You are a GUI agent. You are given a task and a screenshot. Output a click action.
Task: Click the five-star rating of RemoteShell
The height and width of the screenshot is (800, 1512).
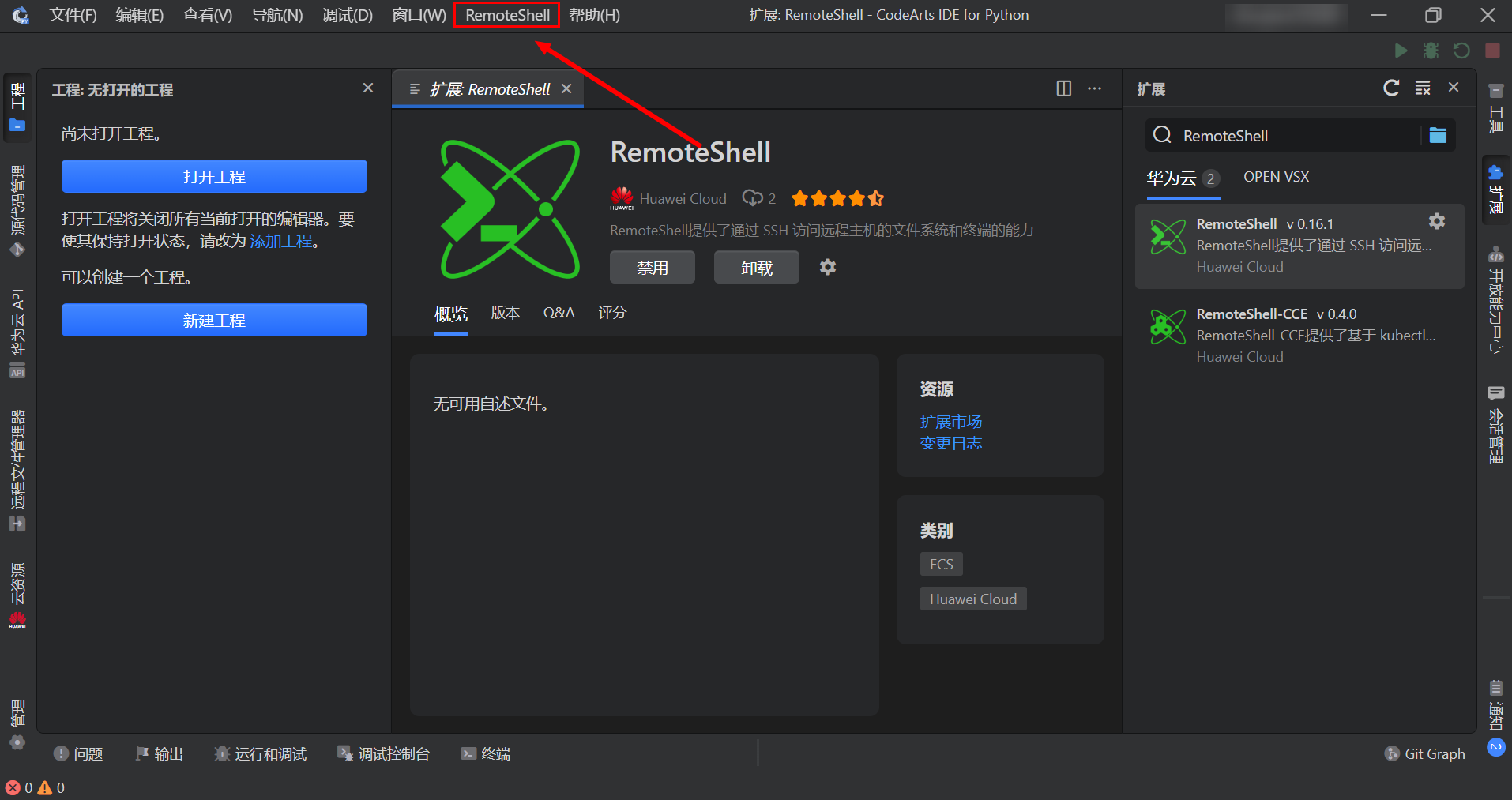coord(837,199)
